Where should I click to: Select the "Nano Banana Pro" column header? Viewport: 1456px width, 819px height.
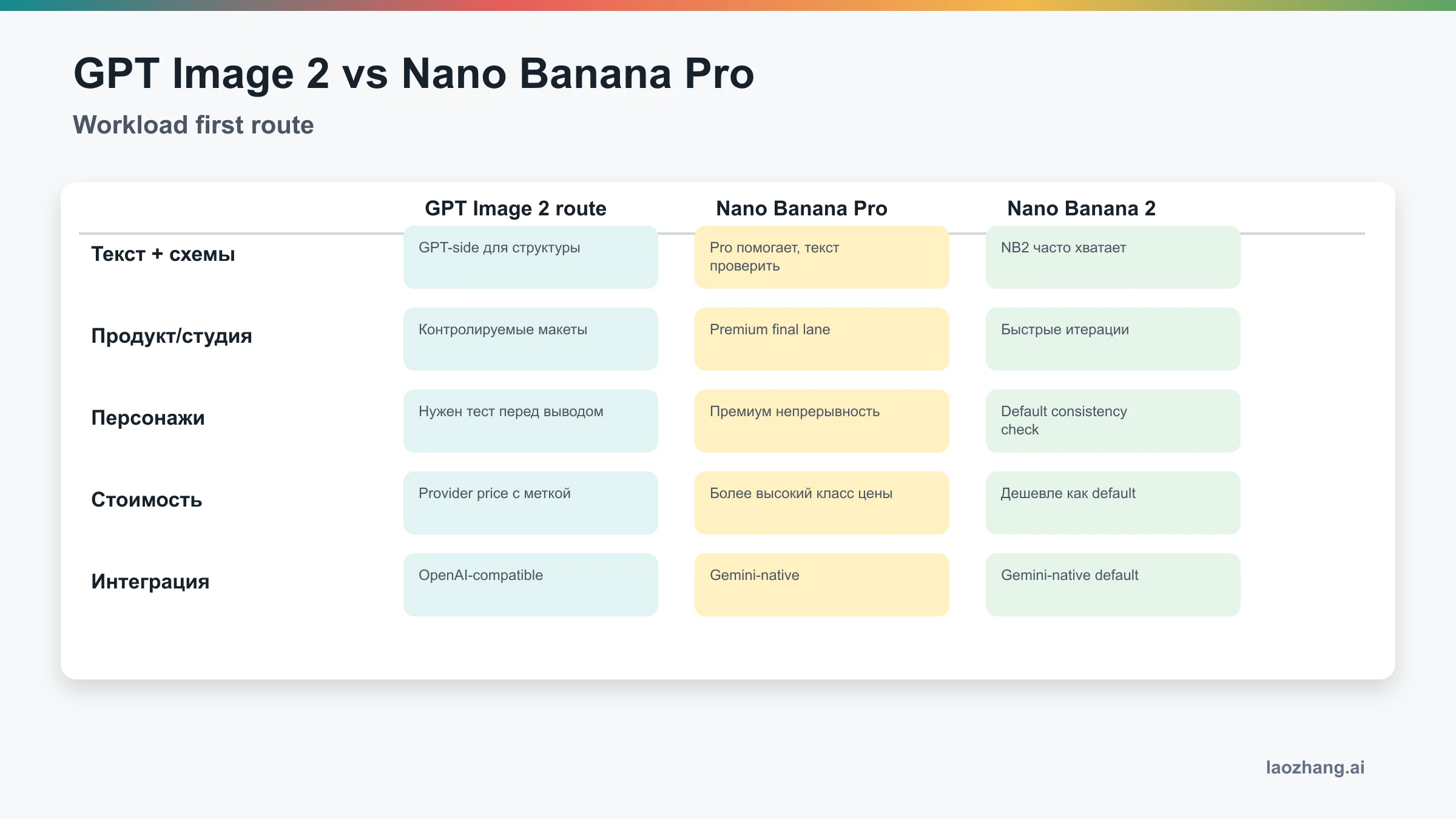[801, 208]
